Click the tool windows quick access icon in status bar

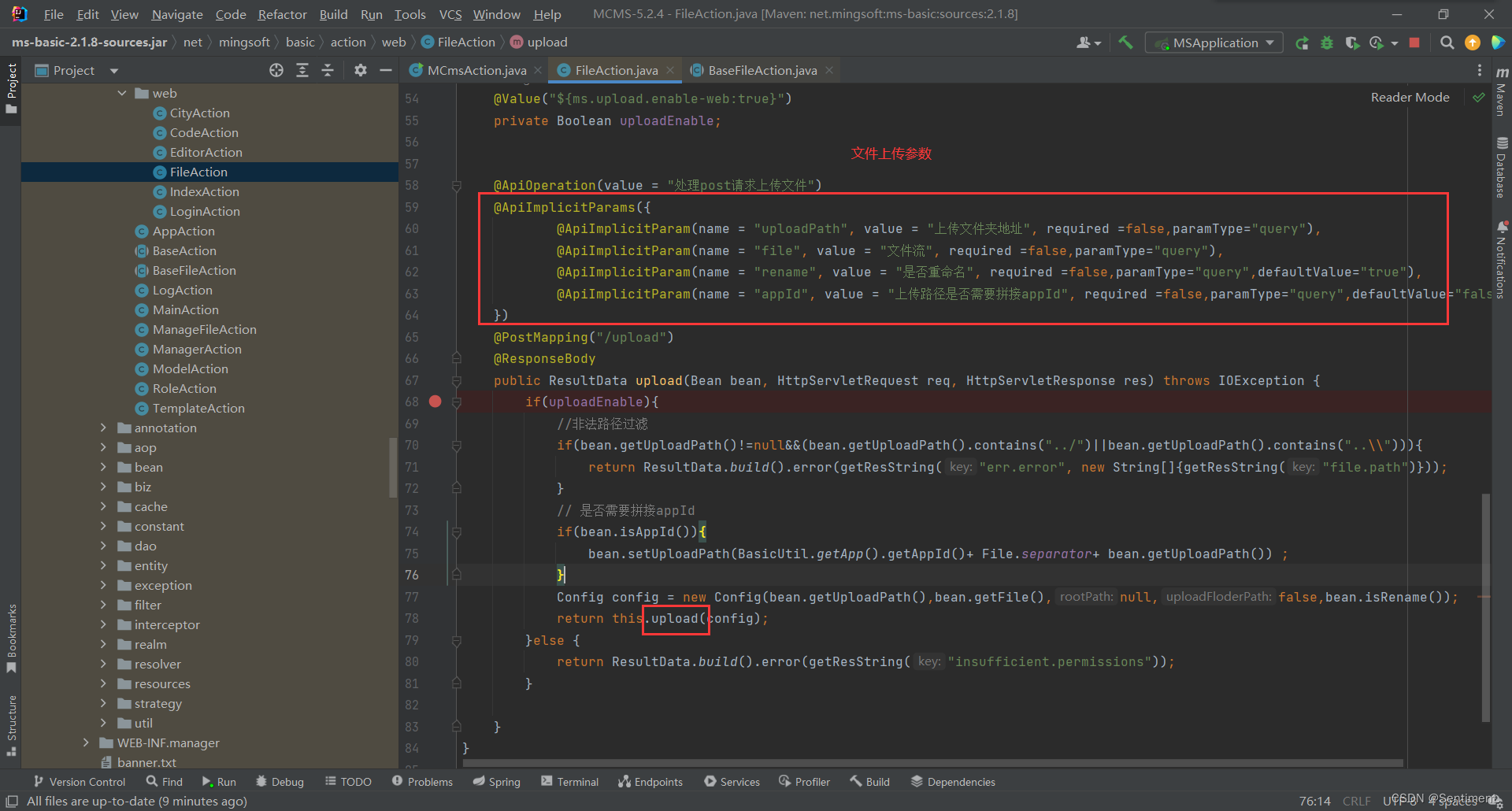point(12,801)
